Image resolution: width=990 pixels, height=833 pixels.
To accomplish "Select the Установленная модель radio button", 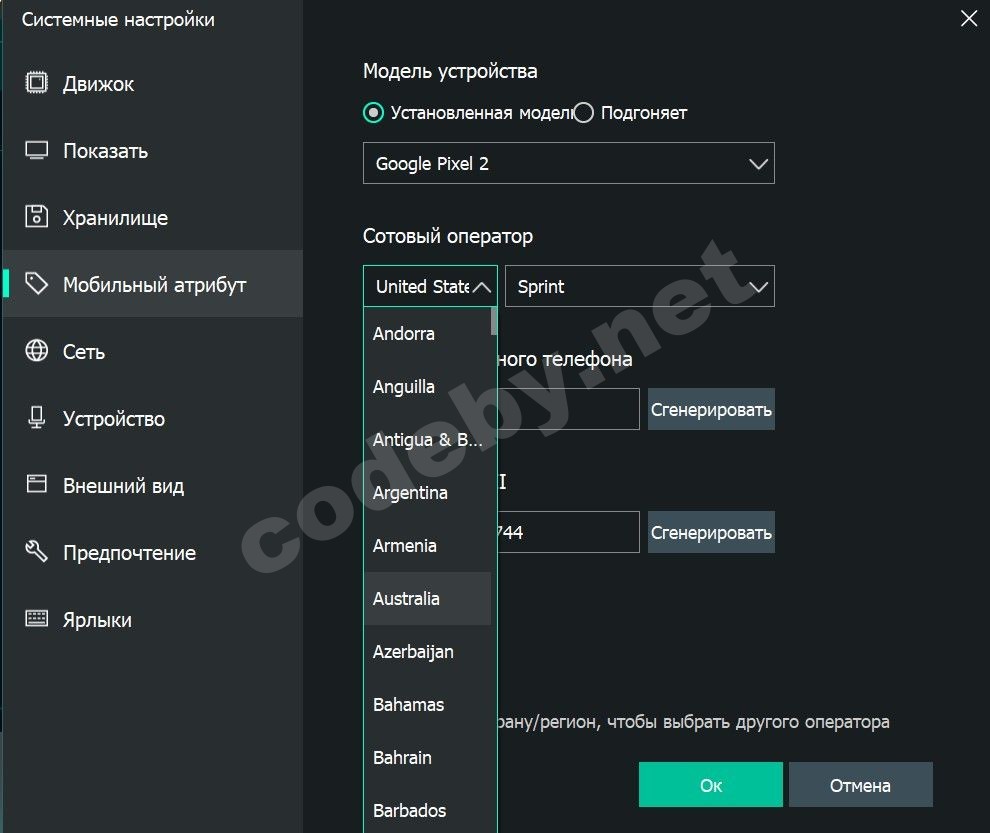I will pyautogui.click(x=374, y=113).
